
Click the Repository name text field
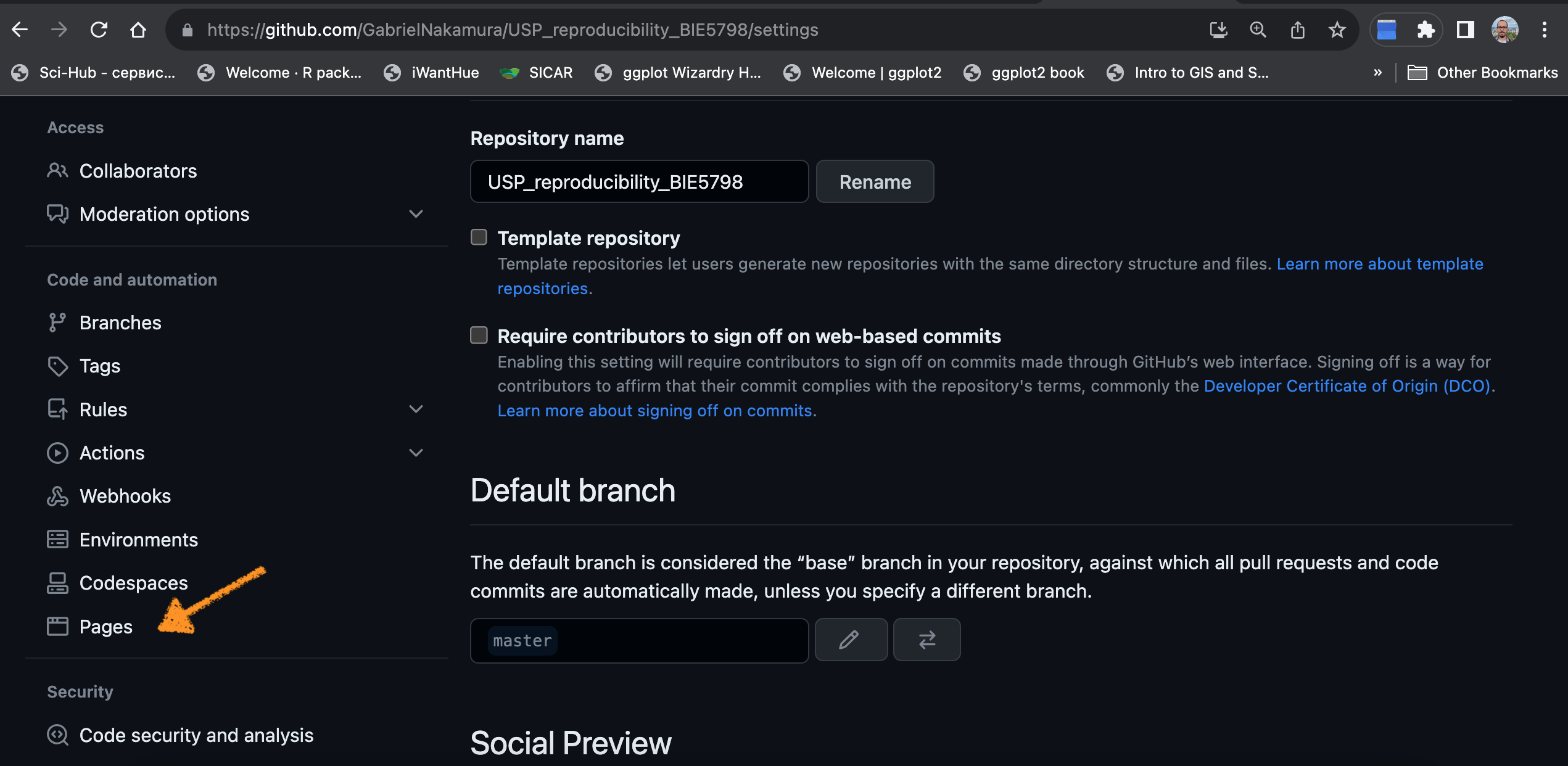639,182
